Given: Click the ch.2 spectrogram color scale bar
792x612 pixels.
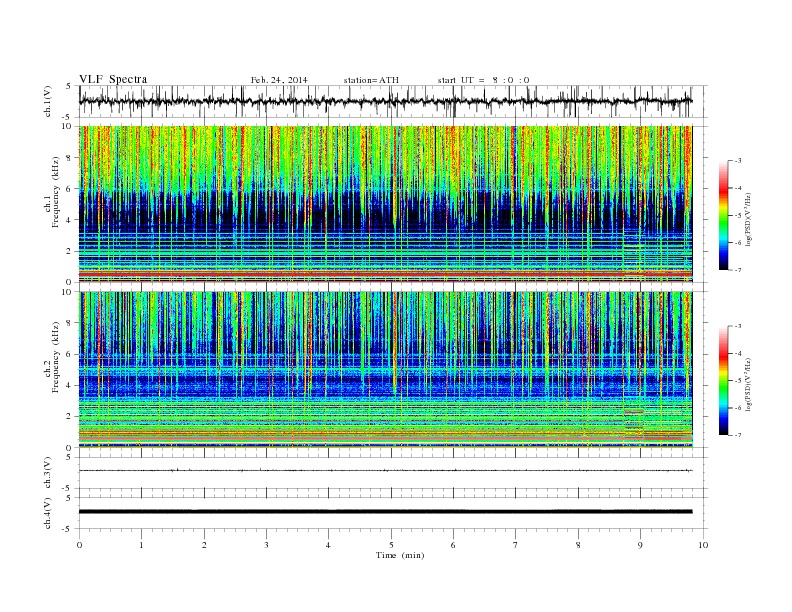Looking at the screenshot, I should click(x=723, y=381).
